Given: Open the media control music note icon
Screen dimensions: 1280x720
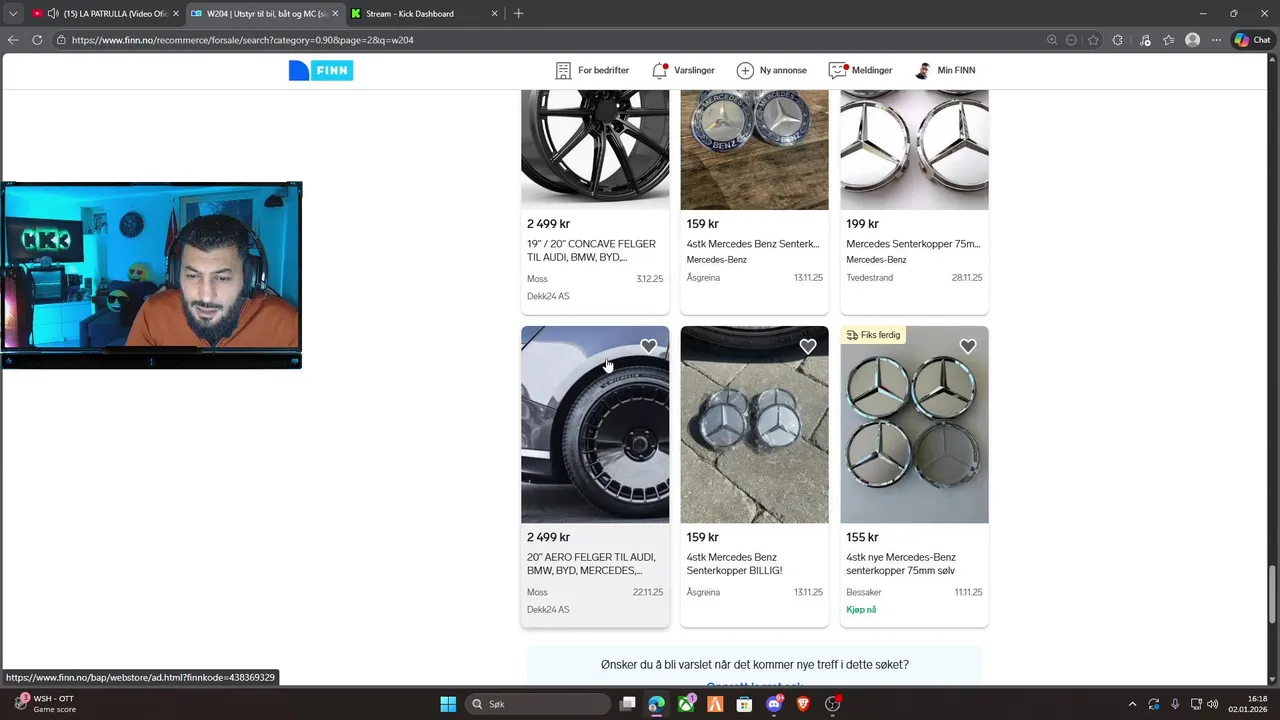Looking at the screenshot, I should [1145, 40].
